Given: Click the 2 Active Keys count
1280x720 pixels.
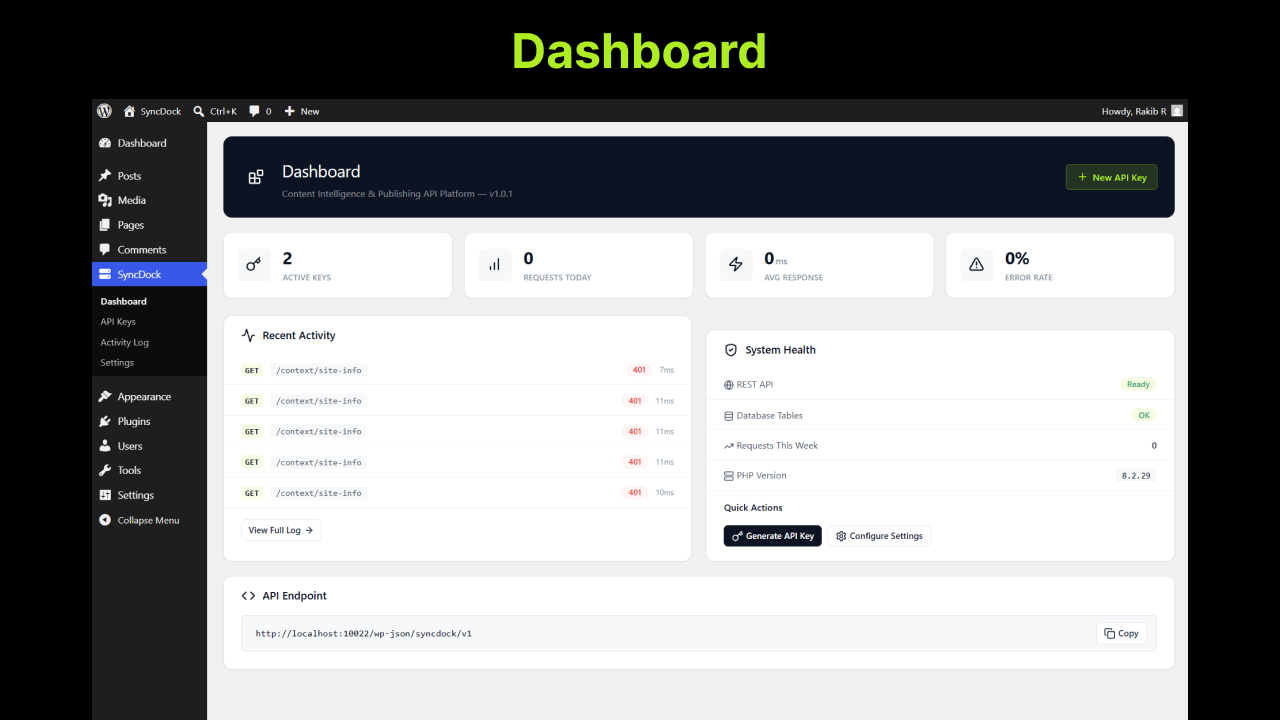Looking at the screenshot, I should pos(287,259).
